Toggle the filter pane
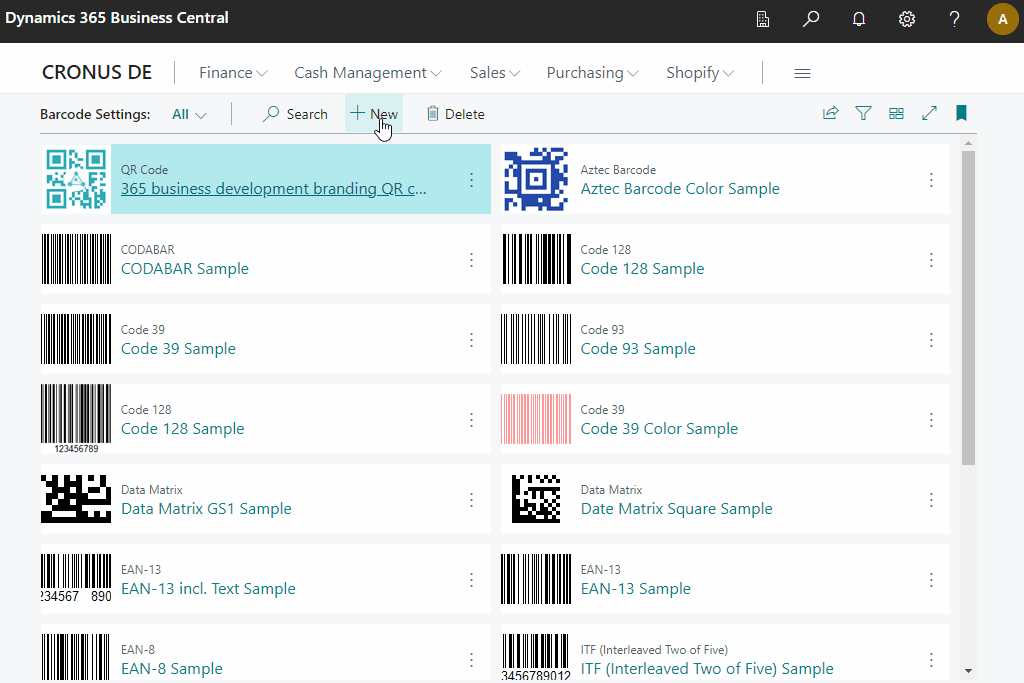 (x=863, y=113)
